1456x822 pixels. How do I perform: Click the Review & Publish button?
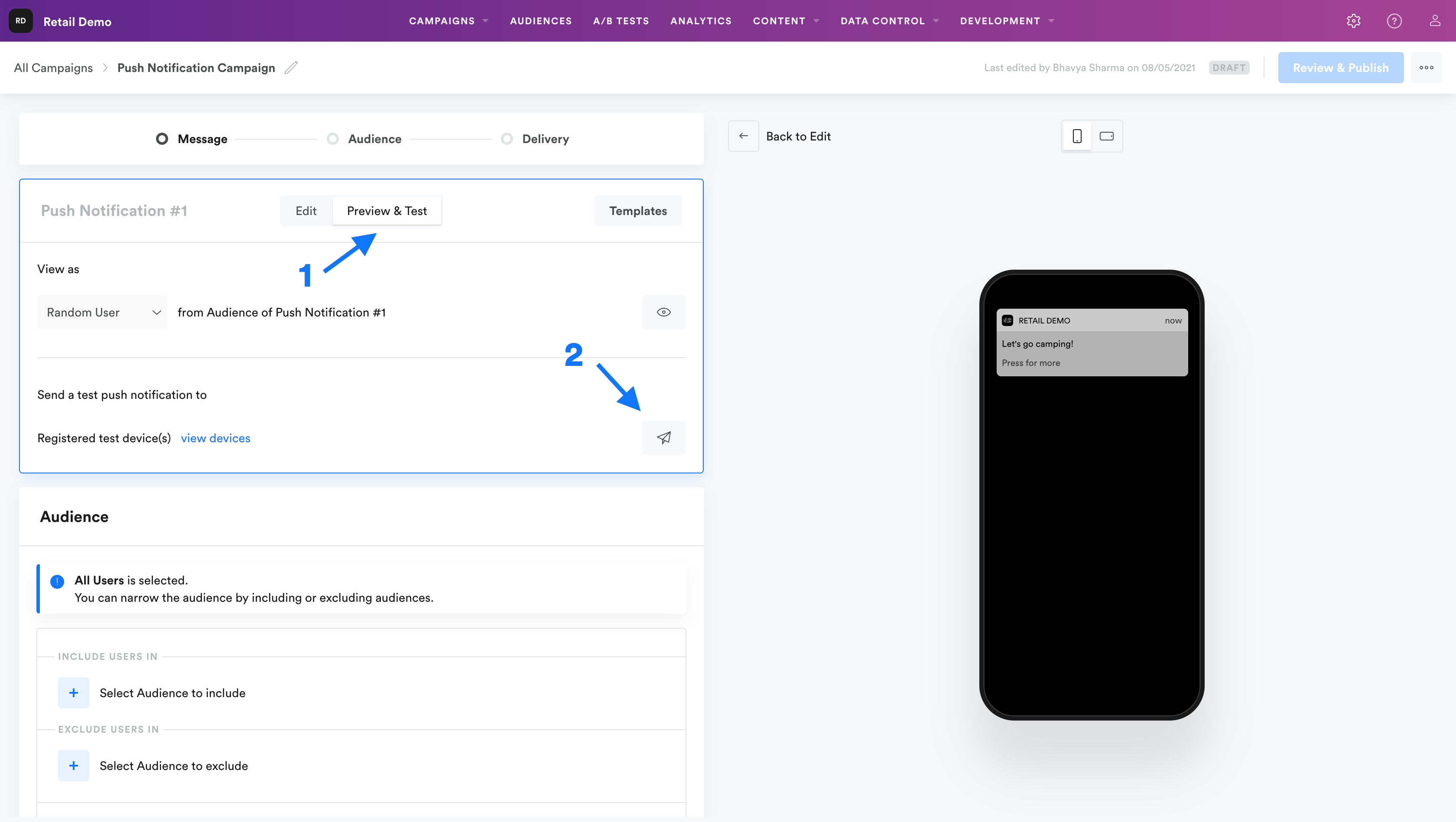tap(1340, 68)
